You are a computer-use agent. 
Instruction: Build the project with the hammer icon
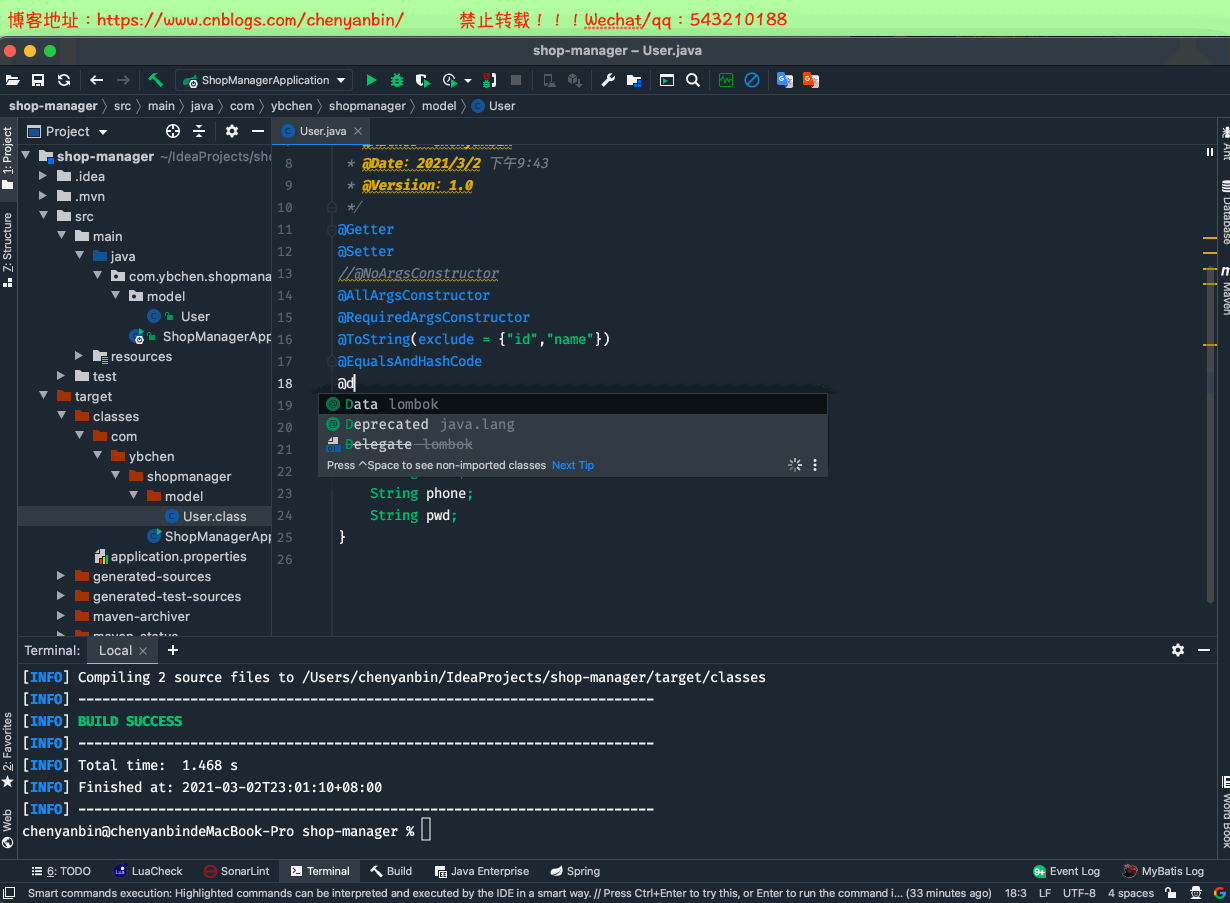click(x=155, y=80)
